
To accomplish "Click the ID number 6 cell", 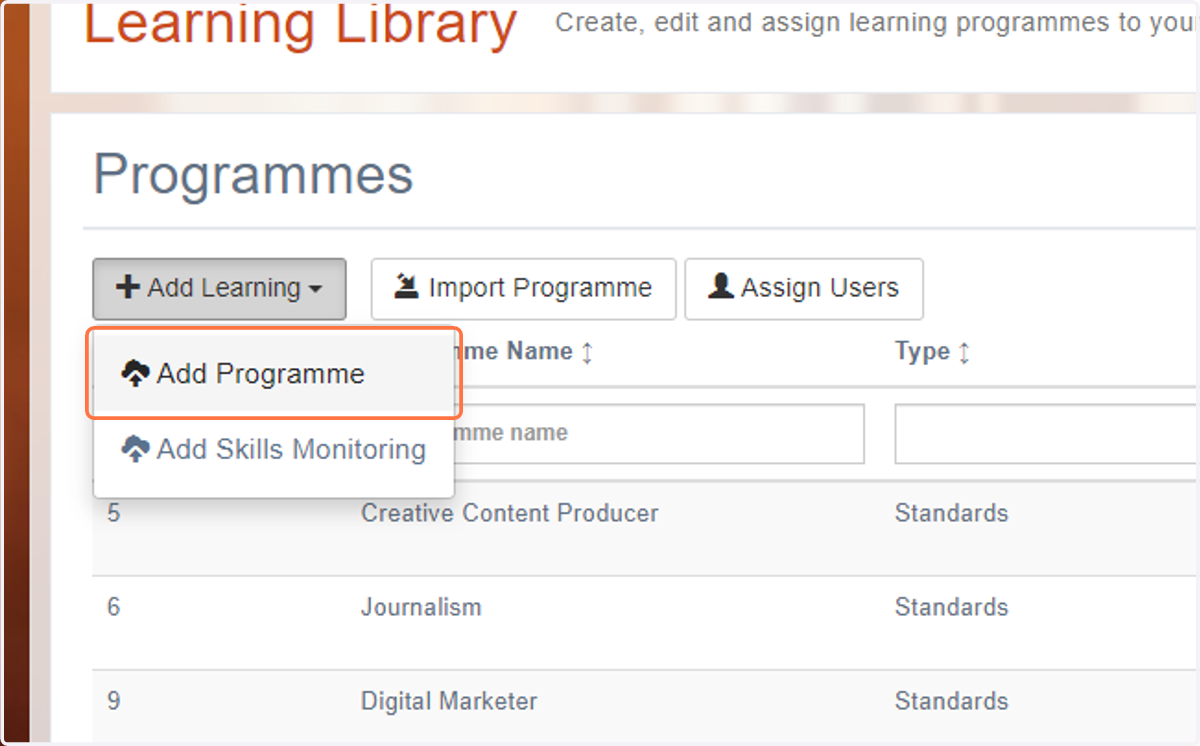I will click(113, 607).
